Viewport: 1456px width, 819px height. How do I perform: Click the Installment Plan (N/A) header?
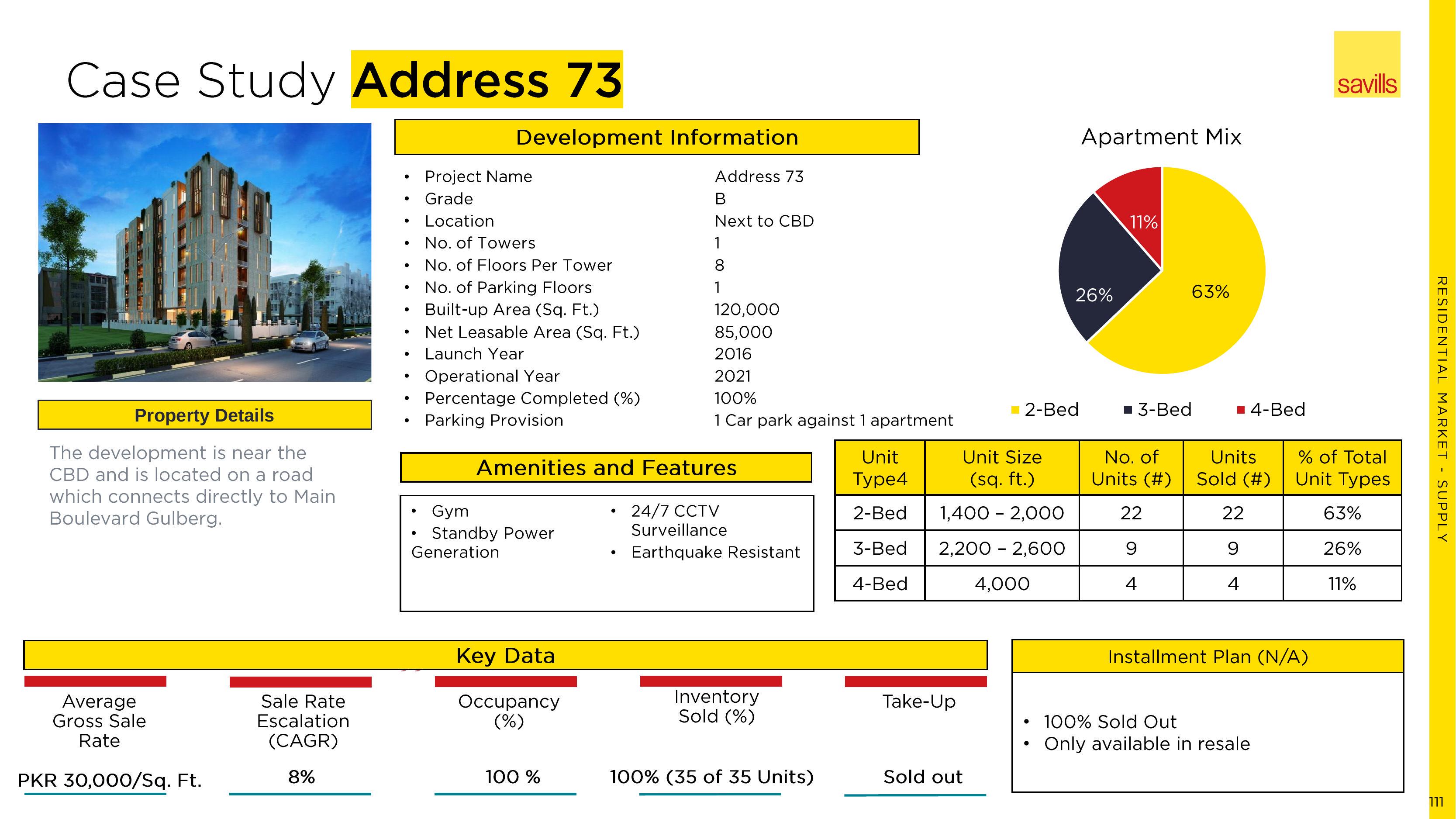1208,657
